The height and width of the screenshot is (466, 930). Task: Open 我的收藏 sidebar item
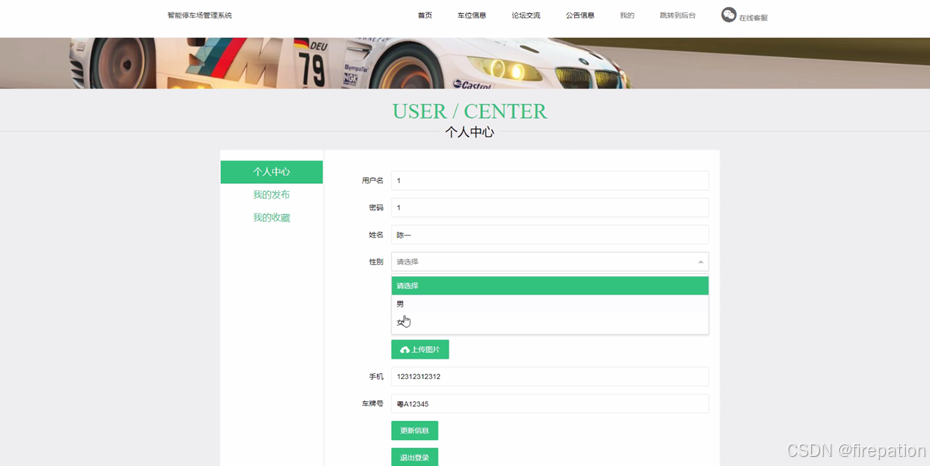click(x=272, y=218)
